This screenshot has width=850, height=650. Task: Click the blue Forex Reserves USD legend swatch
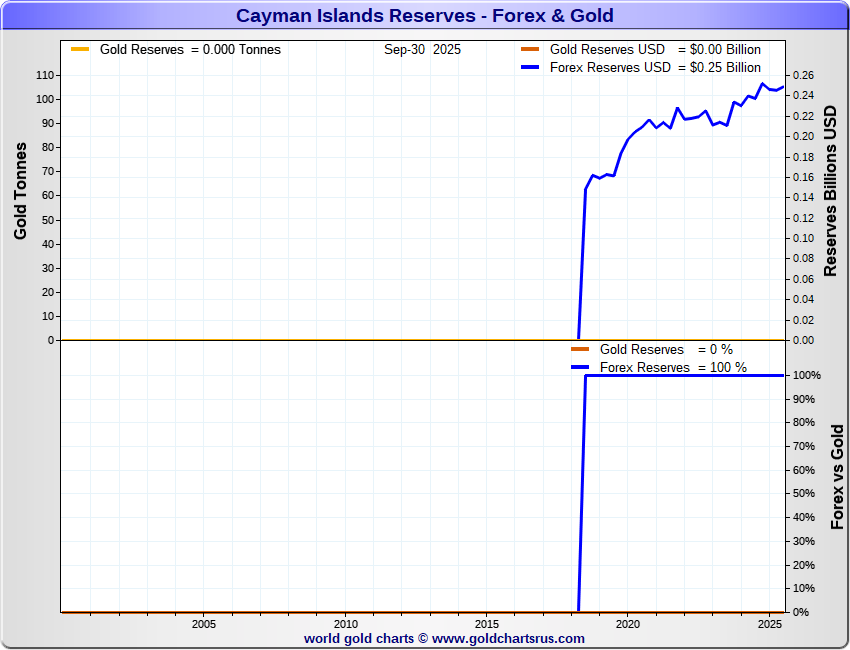point(530,67)
